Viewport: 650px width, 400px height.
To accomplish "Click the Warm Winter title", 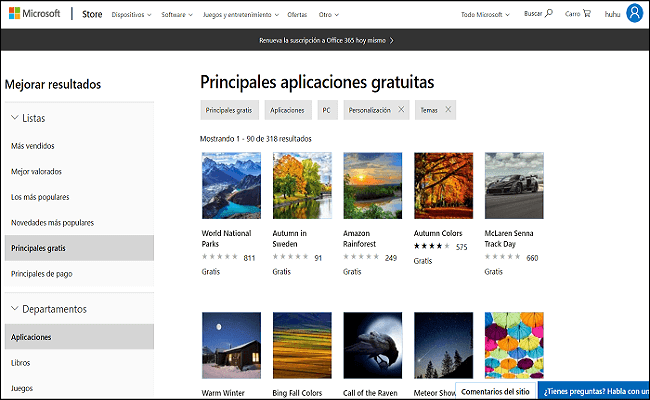I will point(223,393).
